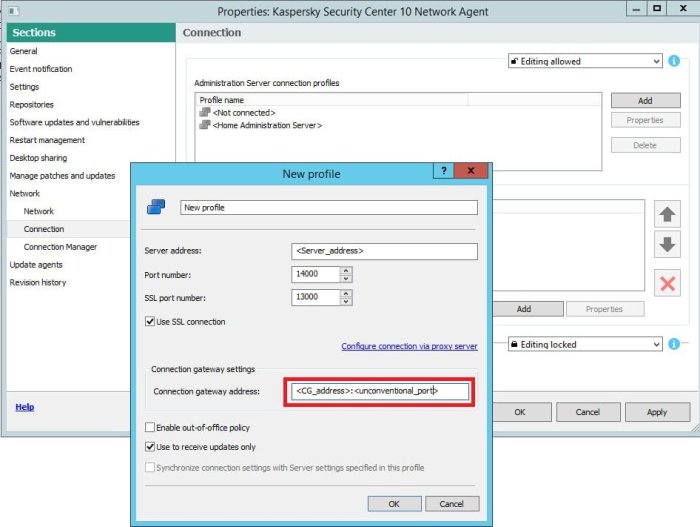Uncheck Use to receive updates only
This screenshot has width=700, height=527.
pos(150,446)
